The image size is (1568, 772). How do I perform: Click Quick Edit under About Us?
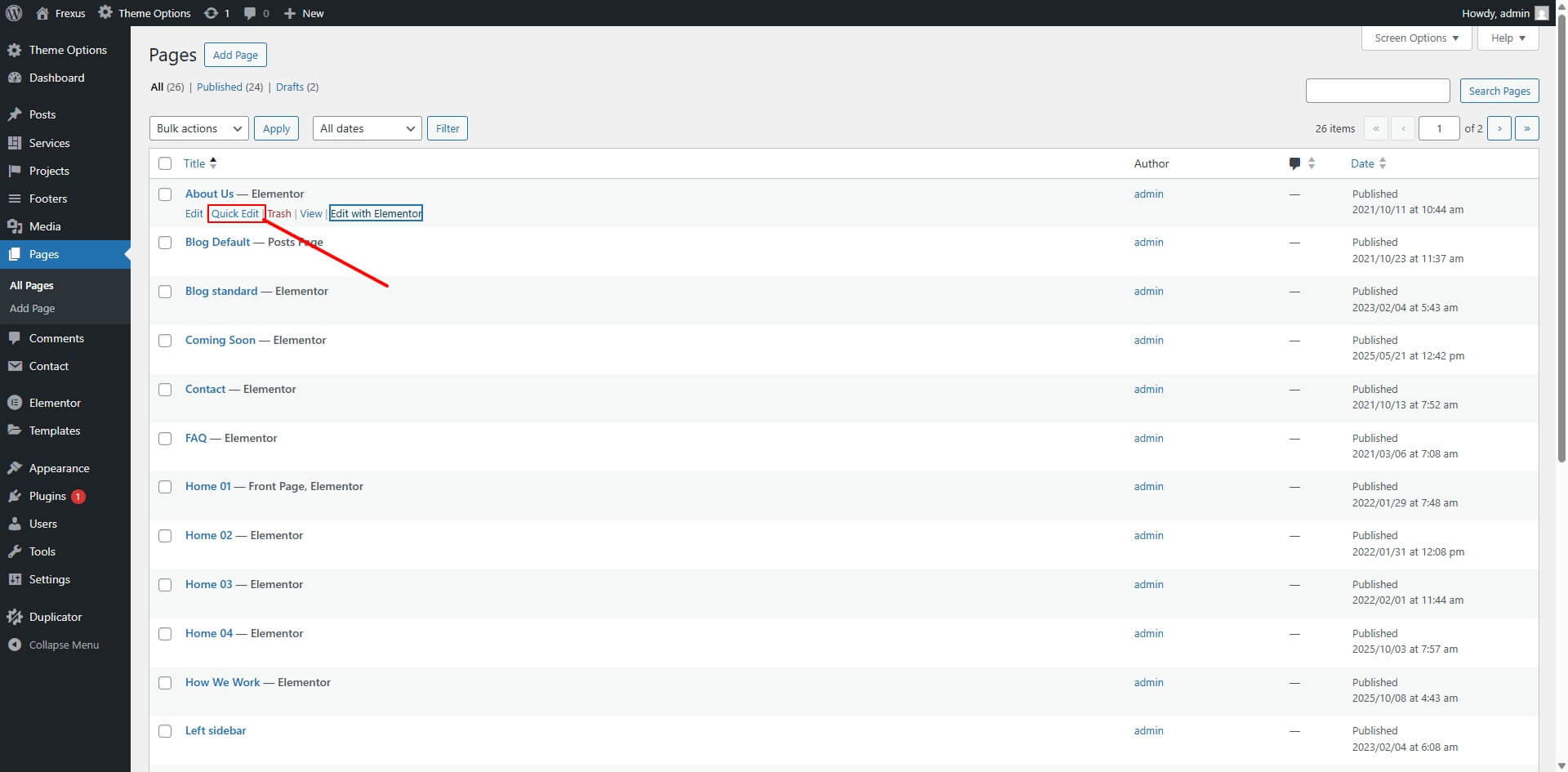(235, 213)
